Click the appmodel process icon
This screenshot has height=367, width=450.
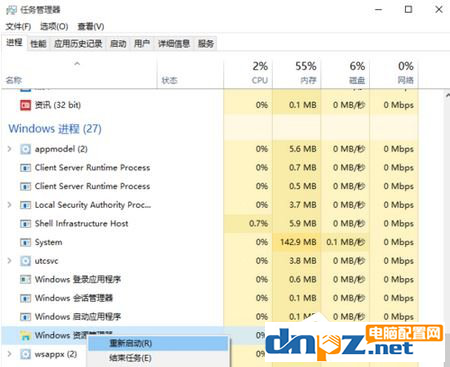click(25, 149)
